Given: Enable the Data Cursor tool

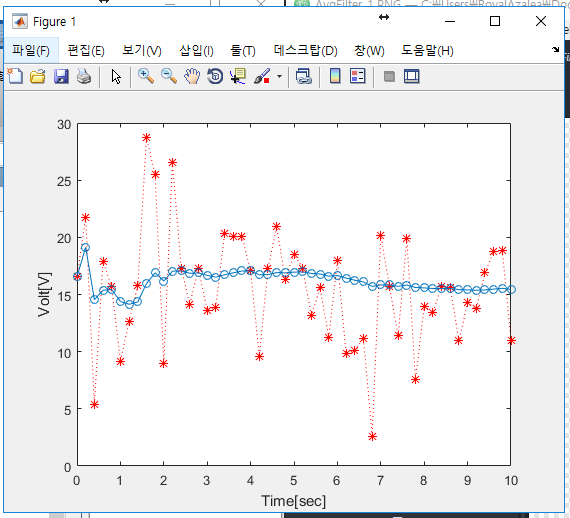Looking at the screenshot, I should 238,76.
